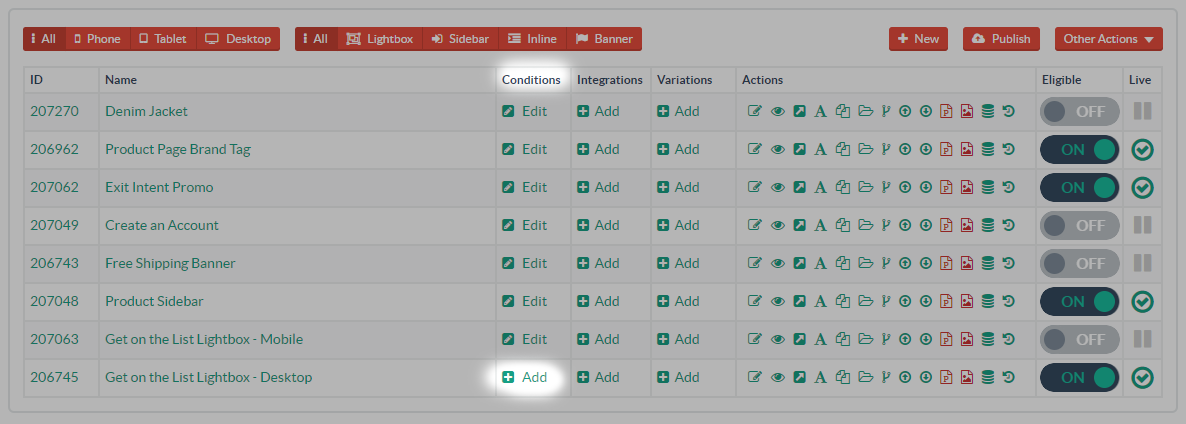Screen dimensions: 1186x424
Task: Click up arrow icon for Get on the List Lightbox - Mobile
Action: (905, 339)
